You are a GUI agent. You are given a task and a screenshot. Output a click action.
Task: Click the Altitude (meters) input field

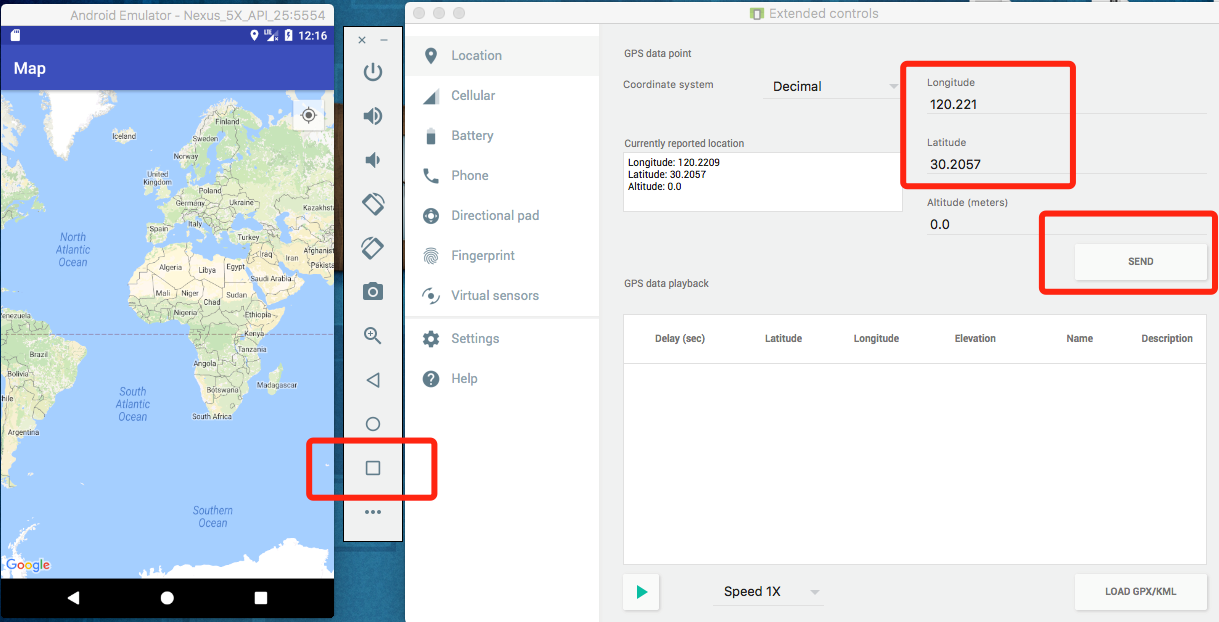tap(1066, 224)
